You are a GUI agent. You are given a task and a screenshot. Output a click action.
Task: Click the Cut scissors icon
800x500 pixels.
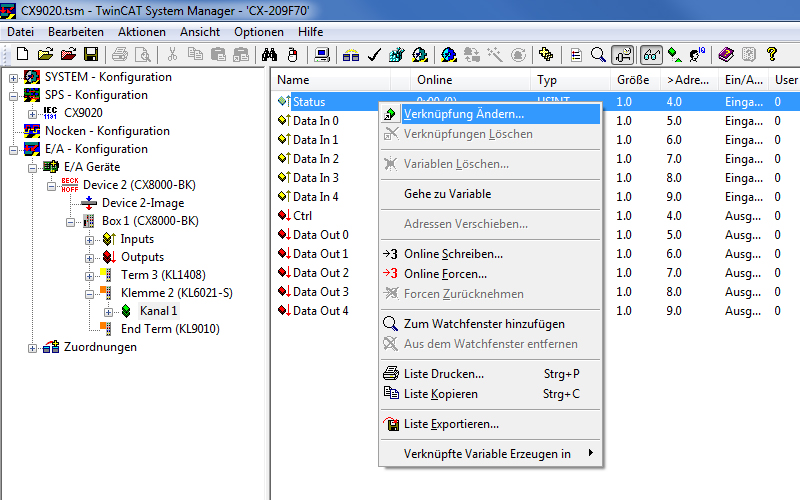coord(172,54)
